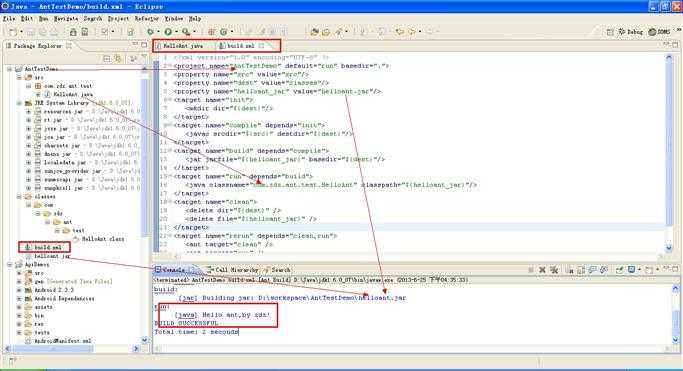
Task: Open the Refactor menu
Action: coord(146,19)
